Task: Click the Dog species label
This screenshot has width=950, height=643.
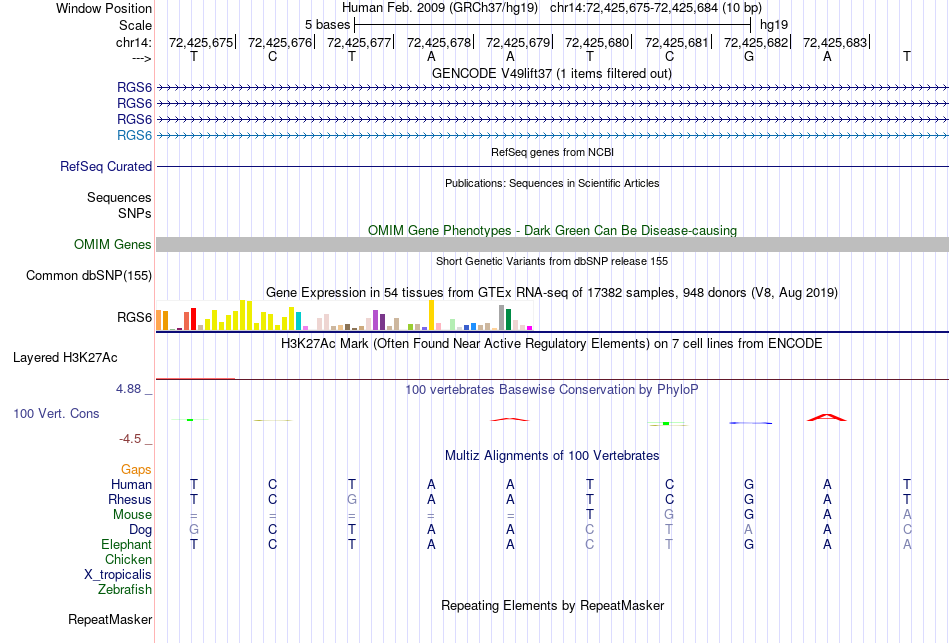Action: point(140,530)
